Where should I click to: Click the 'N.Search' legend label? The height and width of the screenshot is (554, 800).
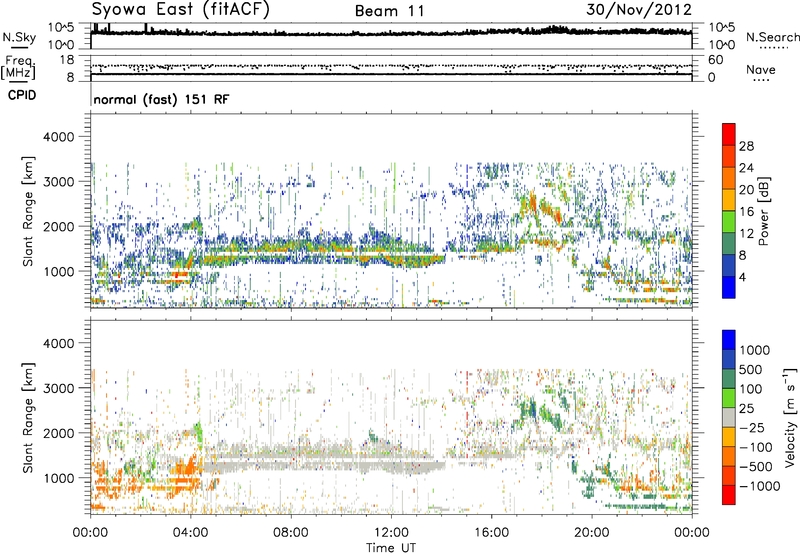pyautogui.click(x=772, y=37)
